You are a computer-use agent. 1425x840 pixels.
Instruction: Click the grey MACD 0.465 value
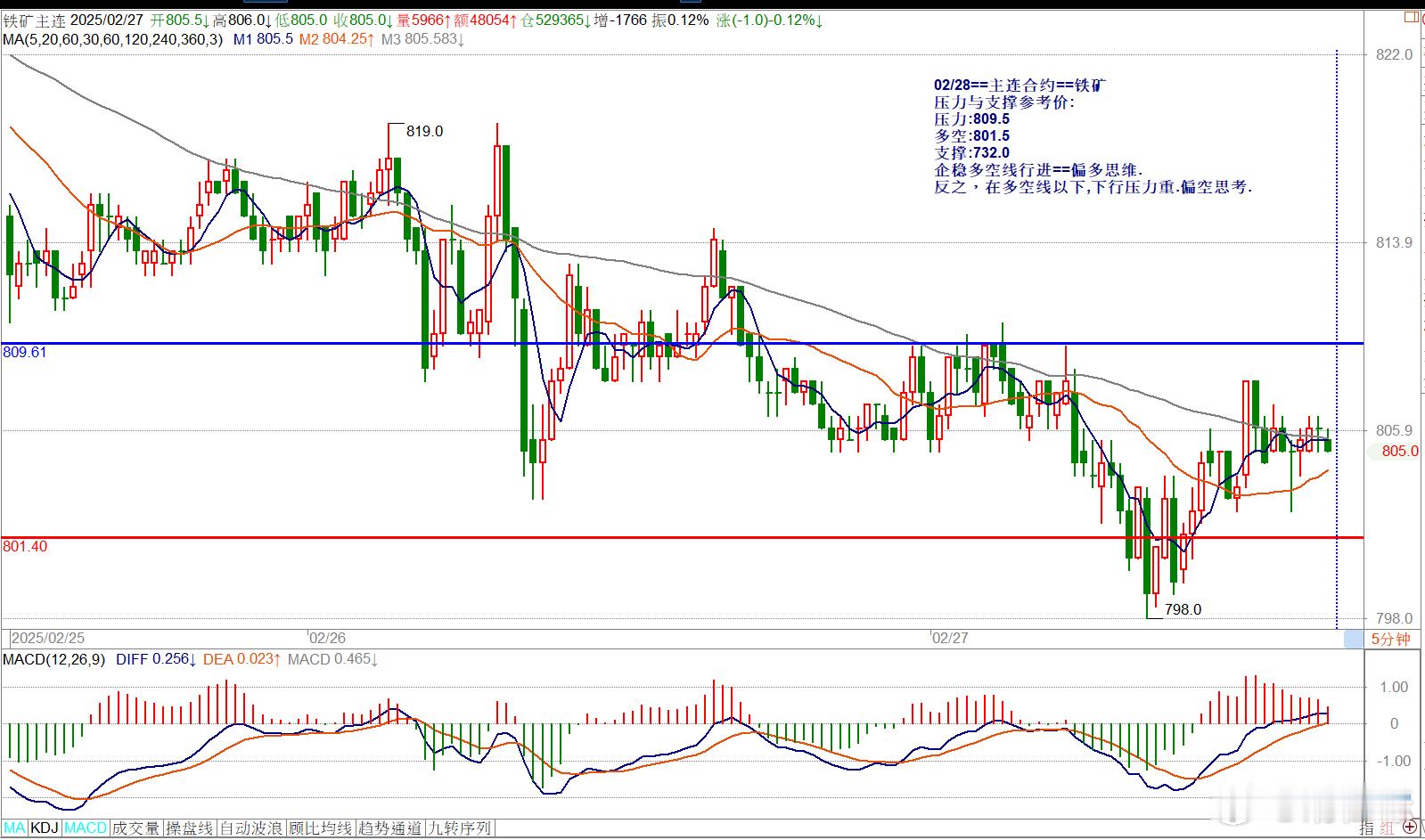(332, 659)
